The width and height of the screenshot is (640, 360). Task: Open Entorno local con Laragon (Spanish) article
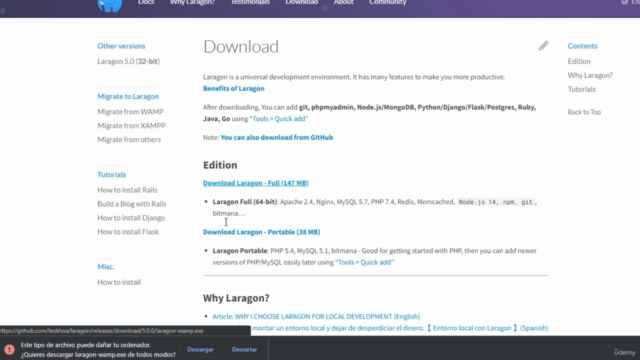point(400,328)
